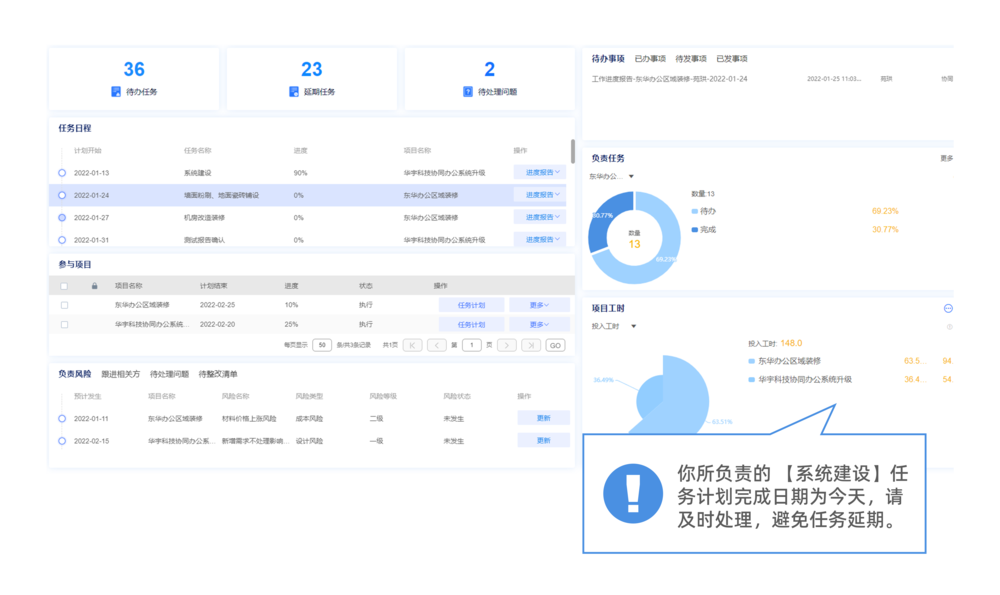Click the 完成 legend color swatch
1000x595 pixels.
point(695,230)
